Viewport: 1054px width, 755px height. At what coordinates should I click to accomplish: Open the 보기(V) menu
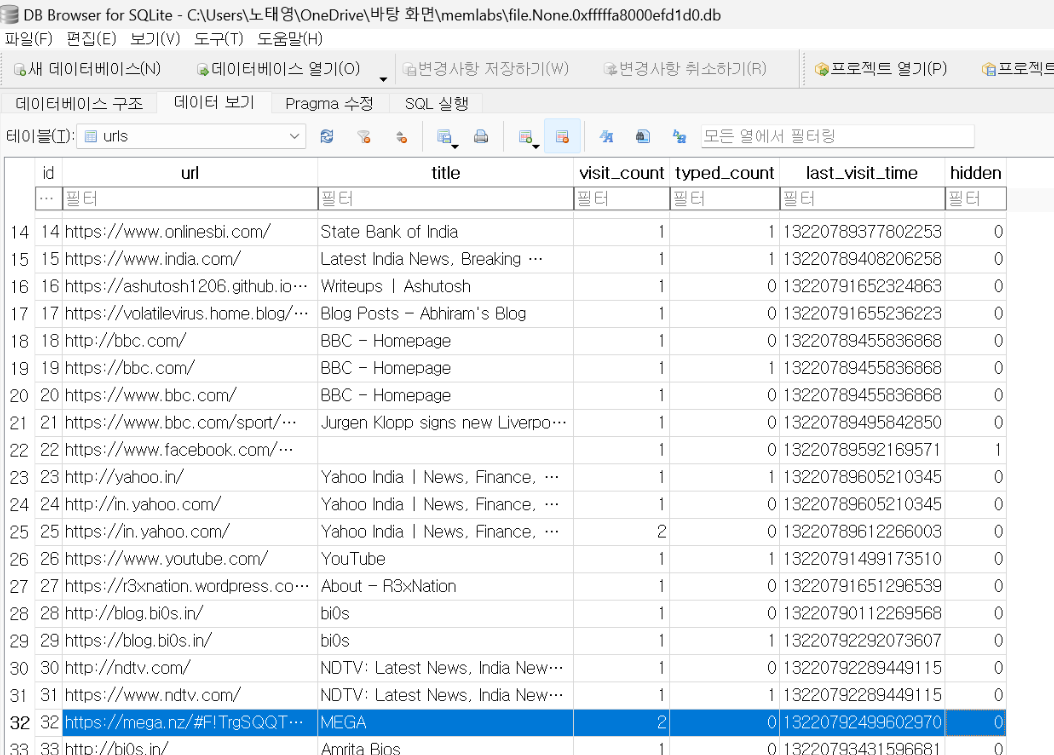pos(155,38)
